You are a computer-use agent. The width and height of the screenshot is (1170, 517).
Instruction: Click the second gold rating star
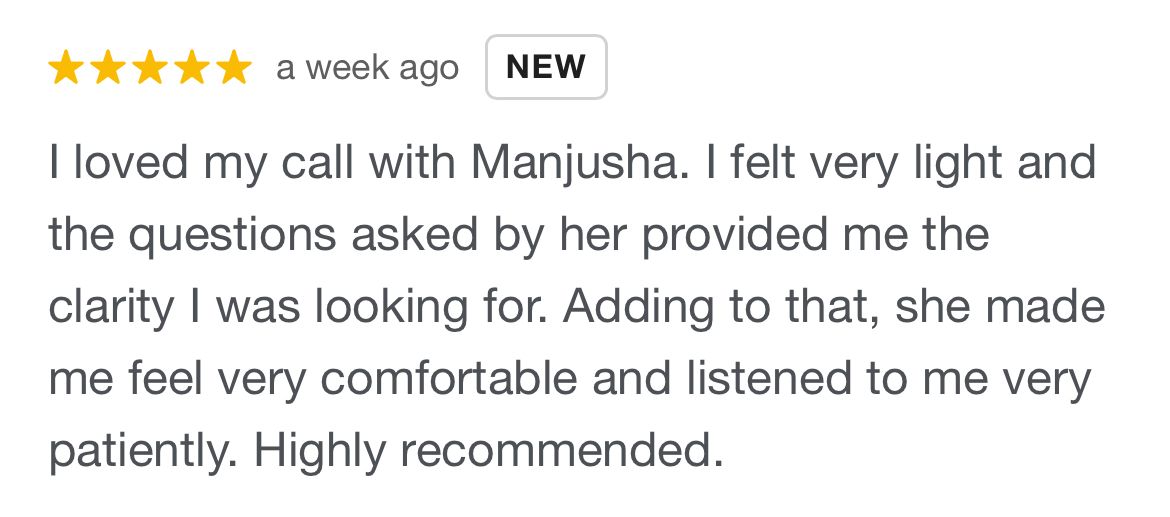[x=108, y=67]
